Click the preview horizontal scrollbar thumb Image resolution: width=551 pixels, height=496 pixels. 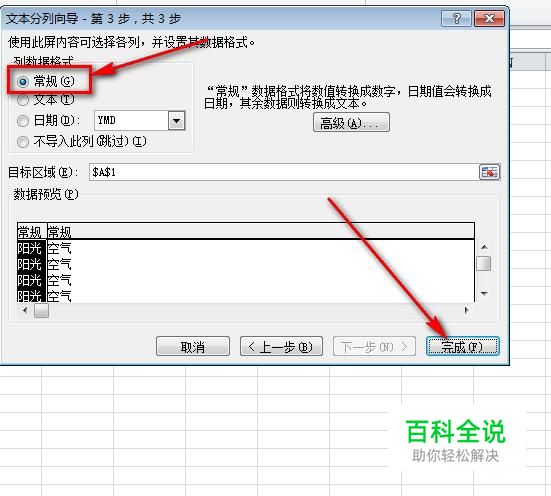[41, 310]
